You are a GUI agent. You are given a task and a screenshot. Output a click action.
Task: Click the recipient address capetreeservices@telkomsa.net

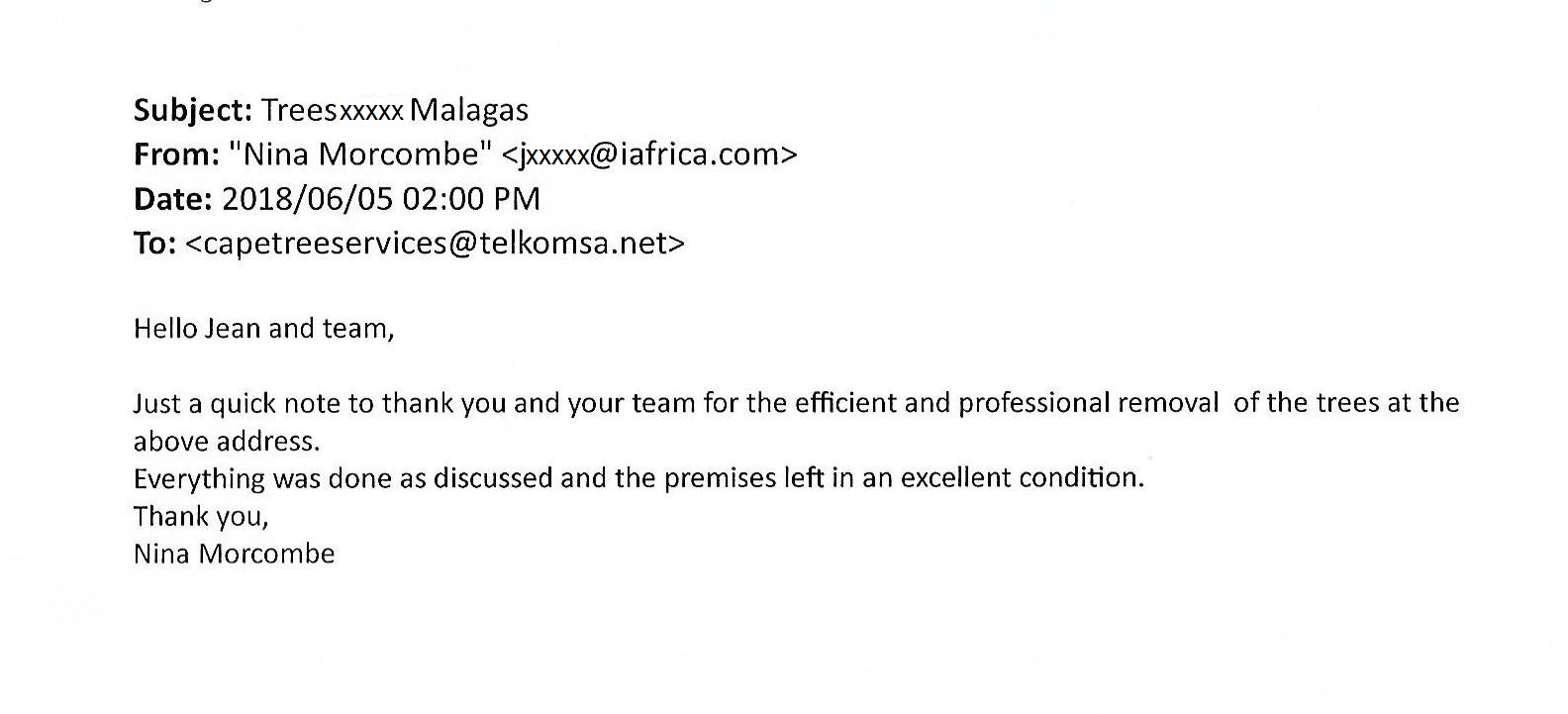[435, 244]
